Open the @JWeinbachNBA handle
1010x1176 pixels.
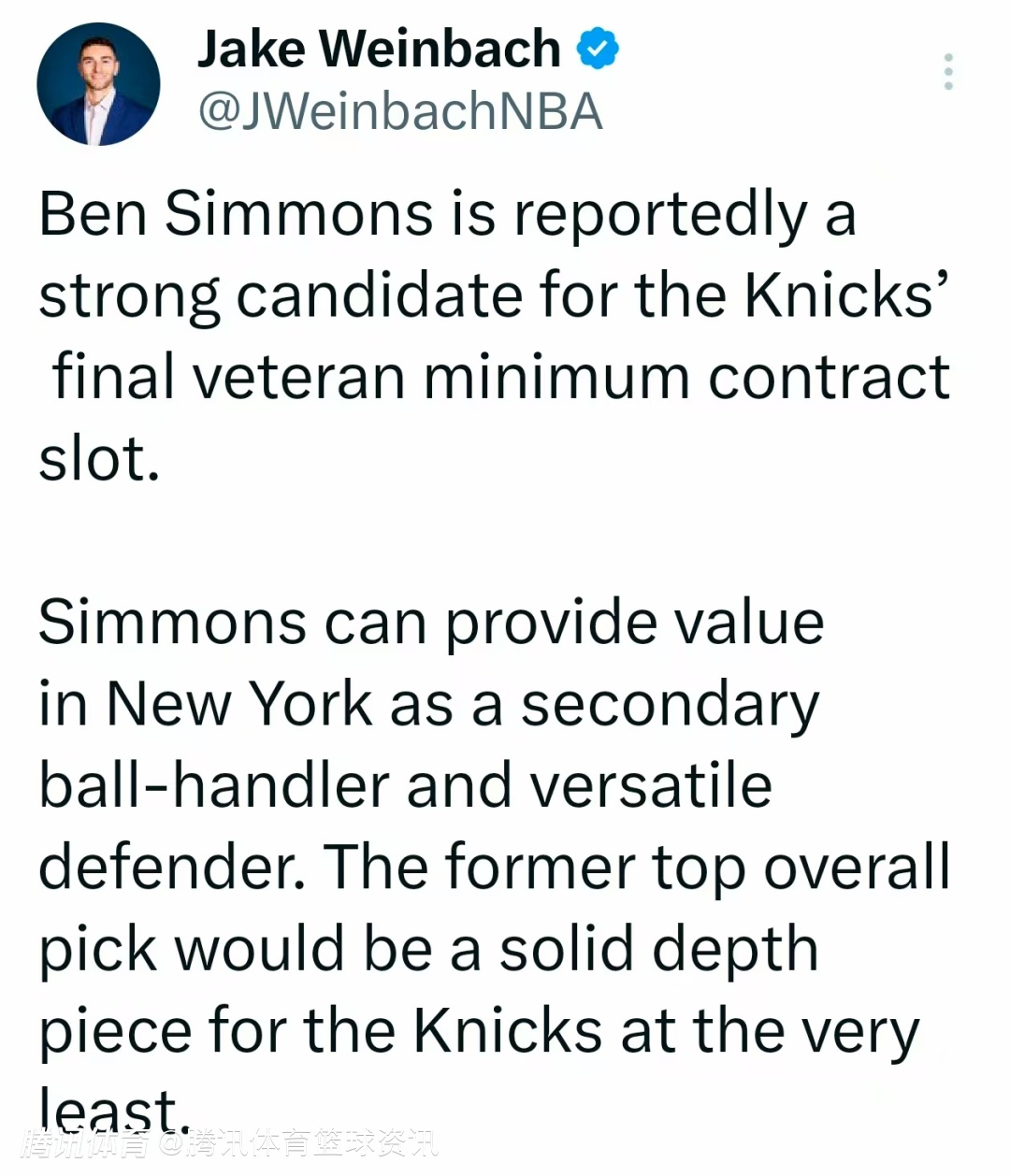coord(400,112)
